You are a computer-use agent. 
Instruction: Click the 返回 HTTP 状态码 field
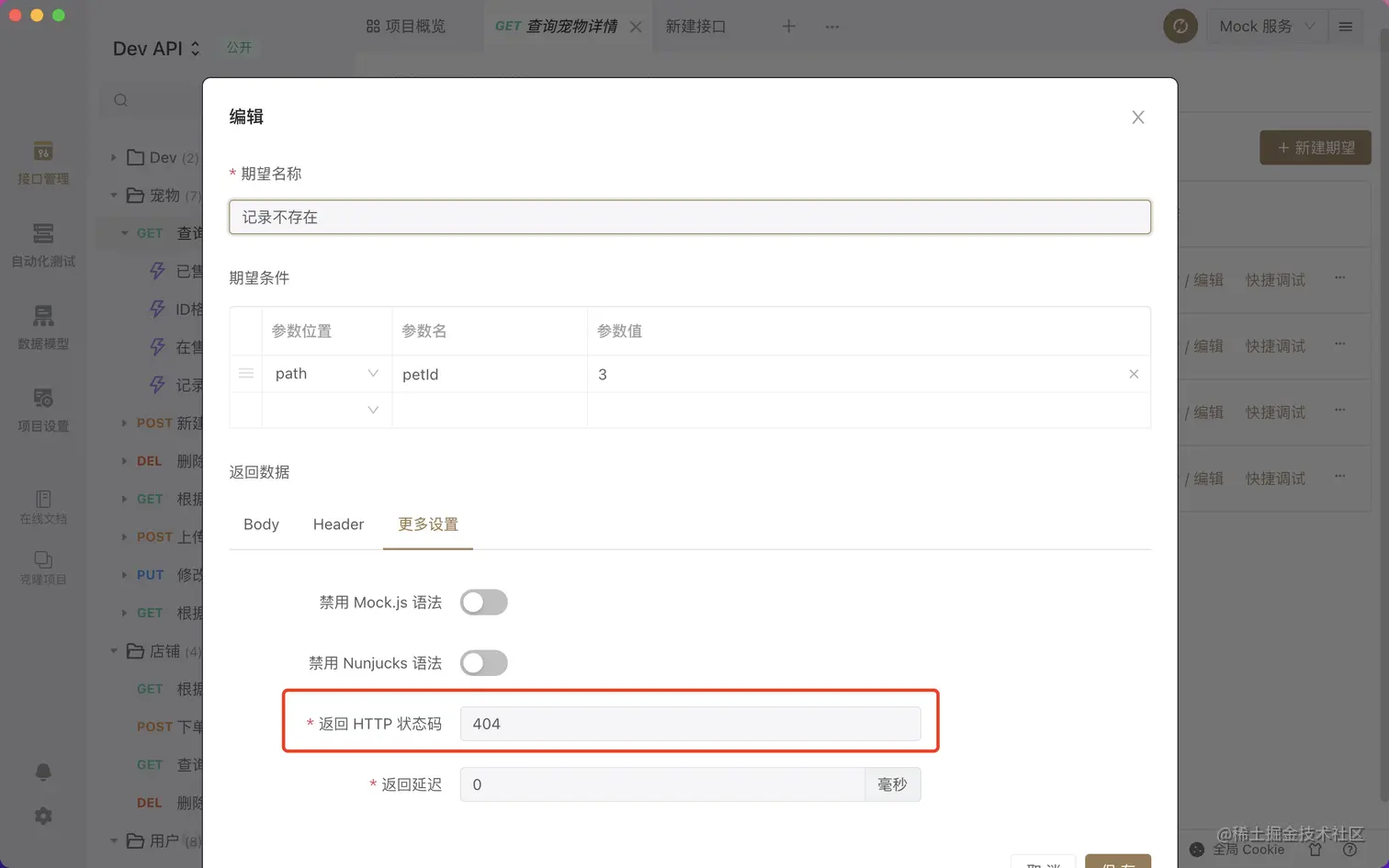[690, 724]
